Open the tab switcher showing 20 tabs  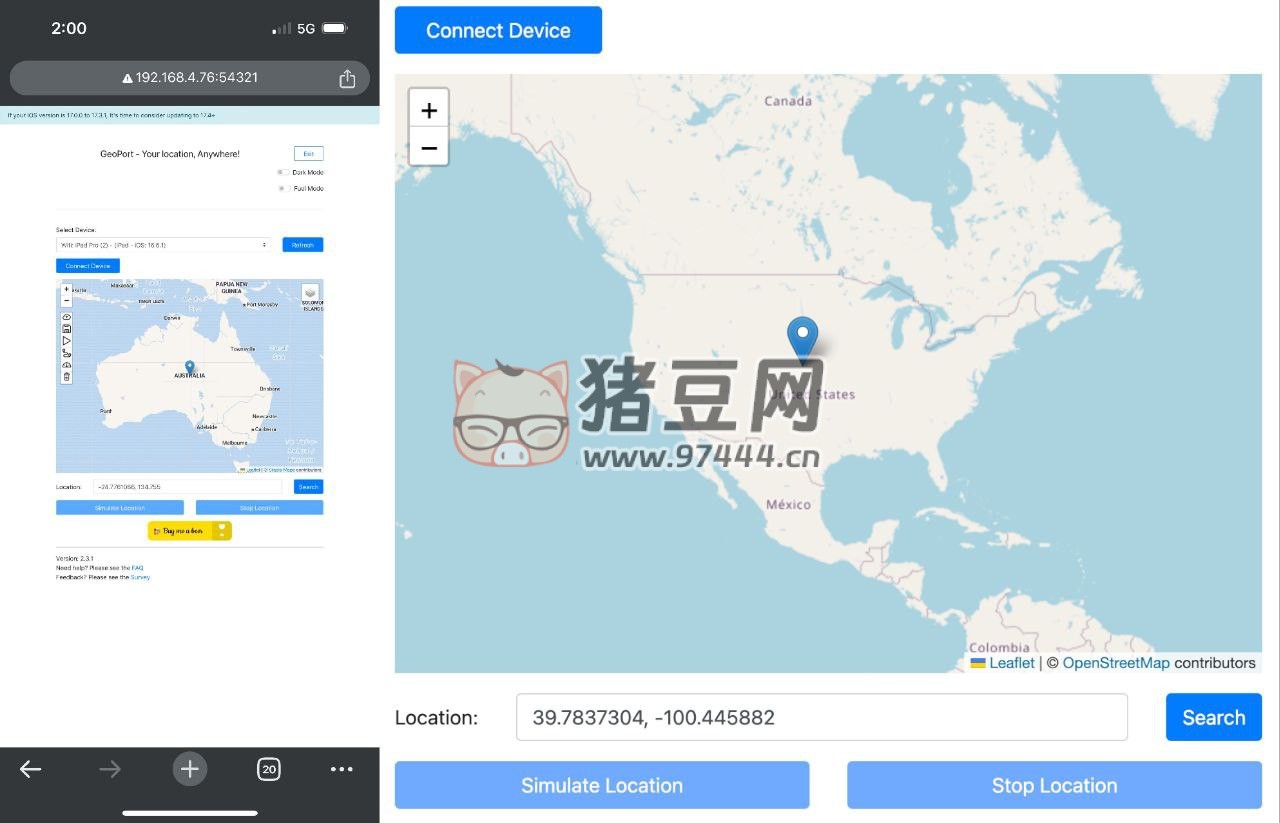pos(268,769)
